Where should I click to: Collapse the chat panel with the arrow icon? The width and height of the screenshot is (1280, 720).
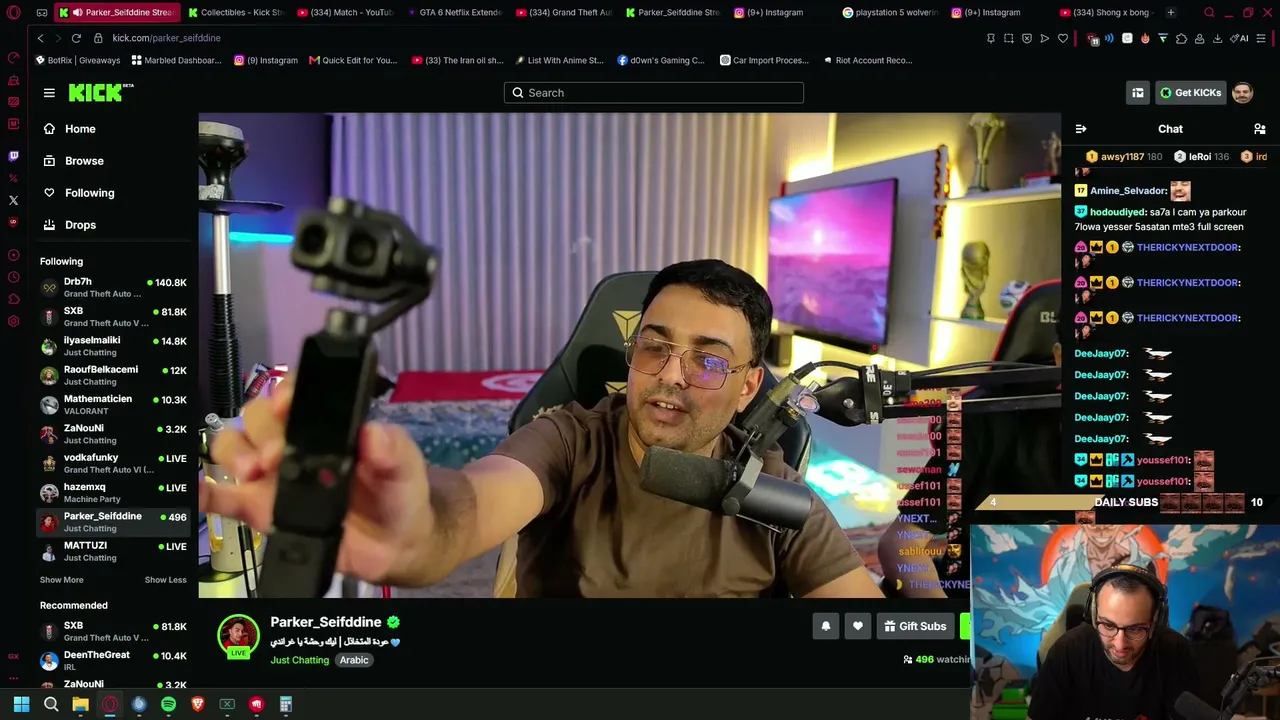(x=1080, y=129)
